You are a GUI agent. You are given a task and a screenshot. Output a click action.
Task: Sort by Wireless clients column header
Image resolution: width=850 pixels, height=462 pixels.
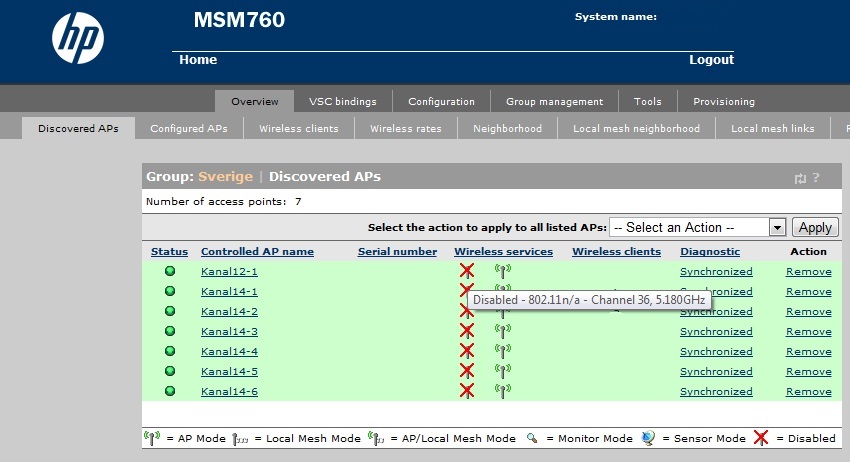click(616, 252)
